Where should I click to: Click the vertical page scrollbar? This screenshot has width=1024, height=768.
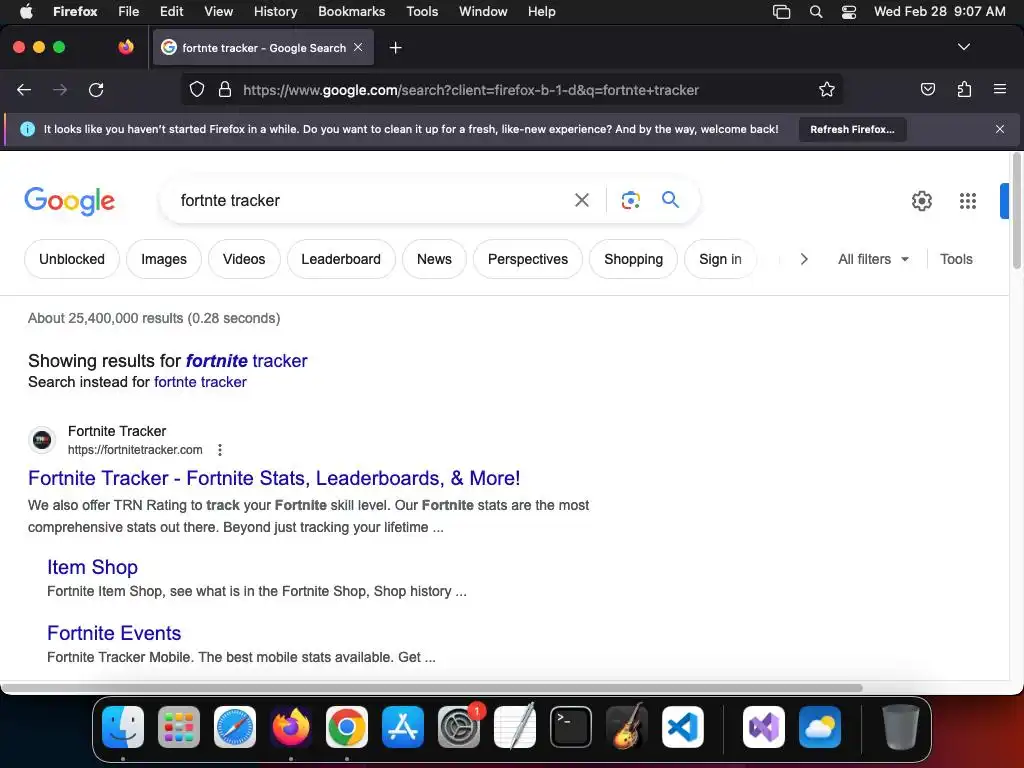pos(1016,211)
